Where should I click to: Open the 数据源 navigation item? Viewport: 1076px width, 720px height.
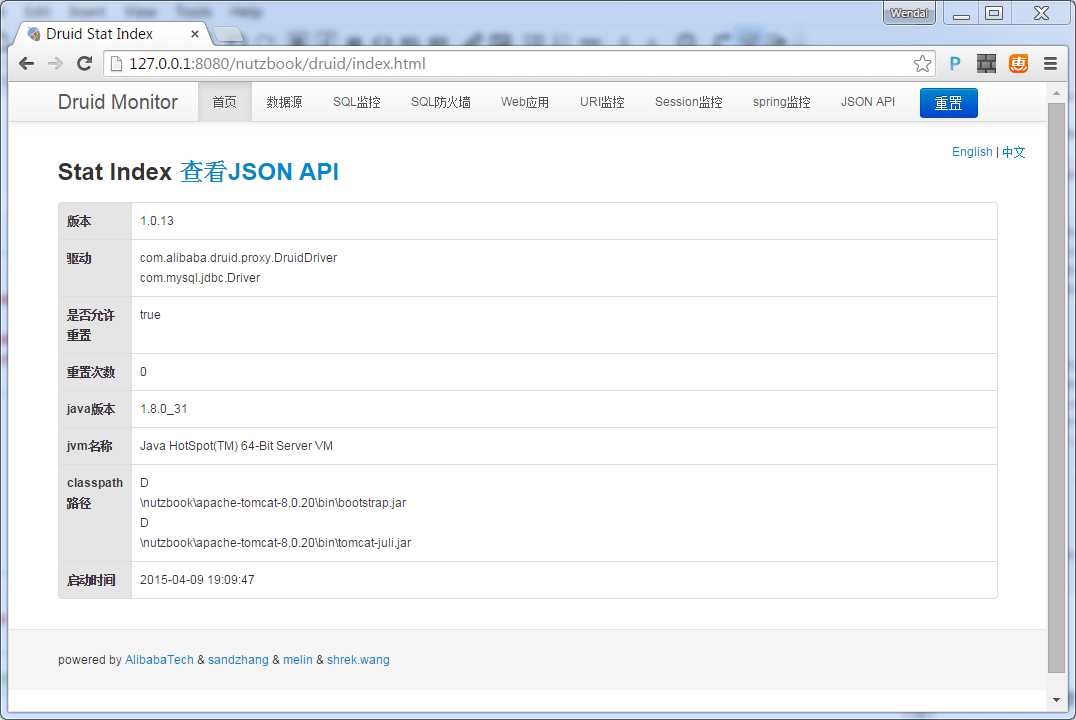(284, 102)
